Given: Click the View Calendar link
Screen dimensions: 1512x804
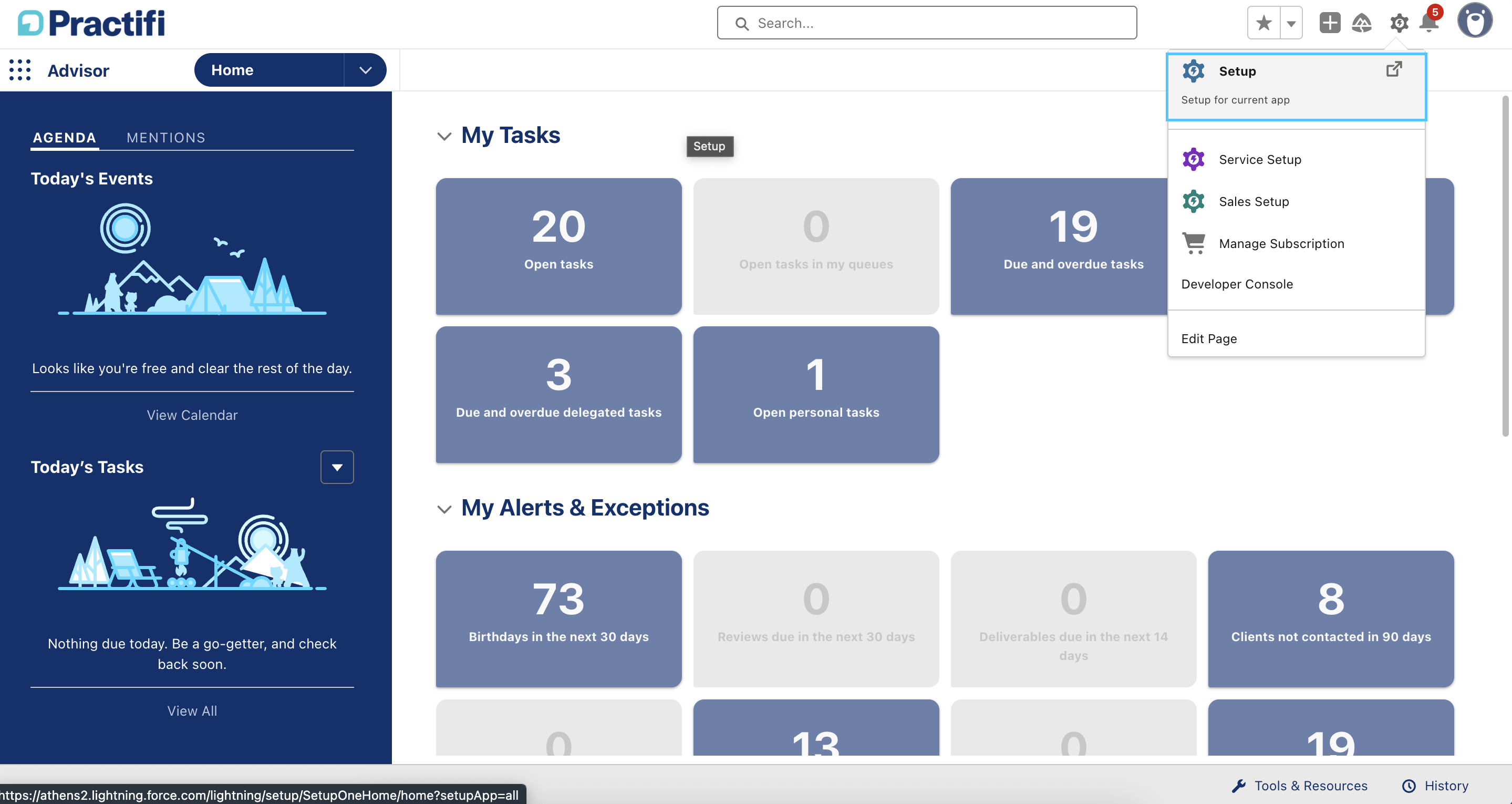Looking at the screenshot, I should point(192,415).
